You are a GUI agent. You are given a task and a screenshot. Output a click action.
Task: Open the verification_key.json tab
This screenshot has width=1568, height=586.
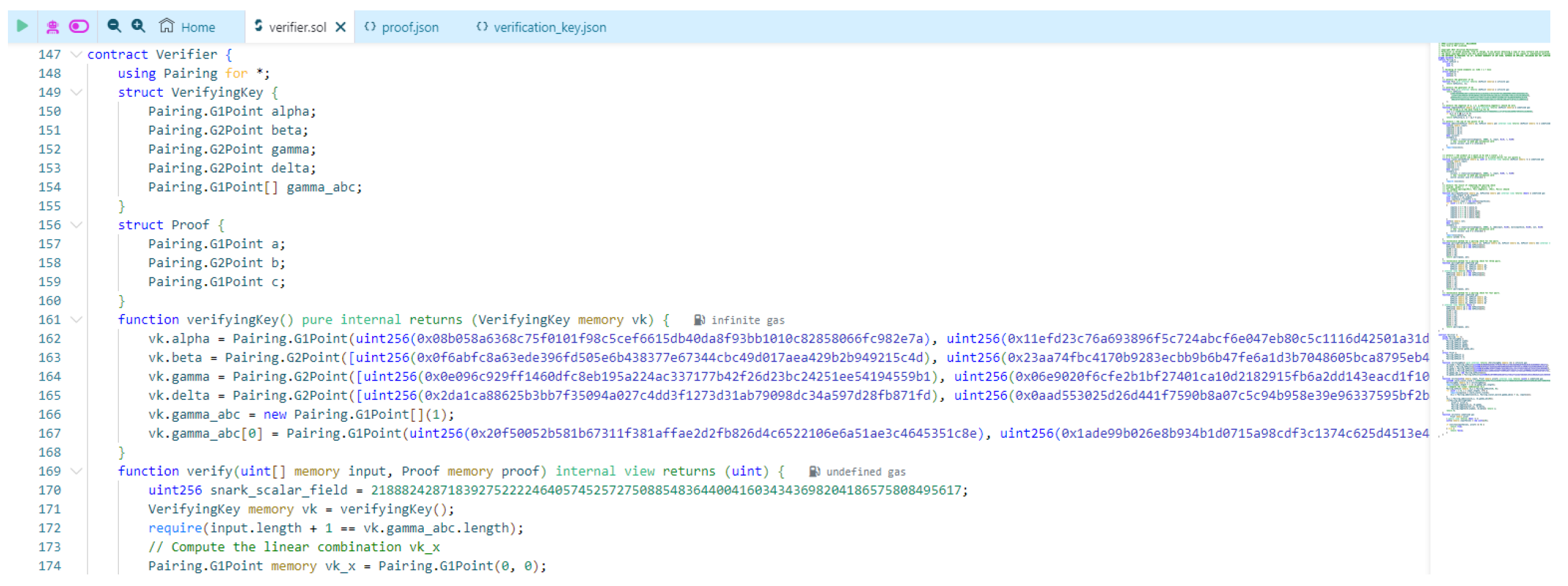tap(549, 27)
